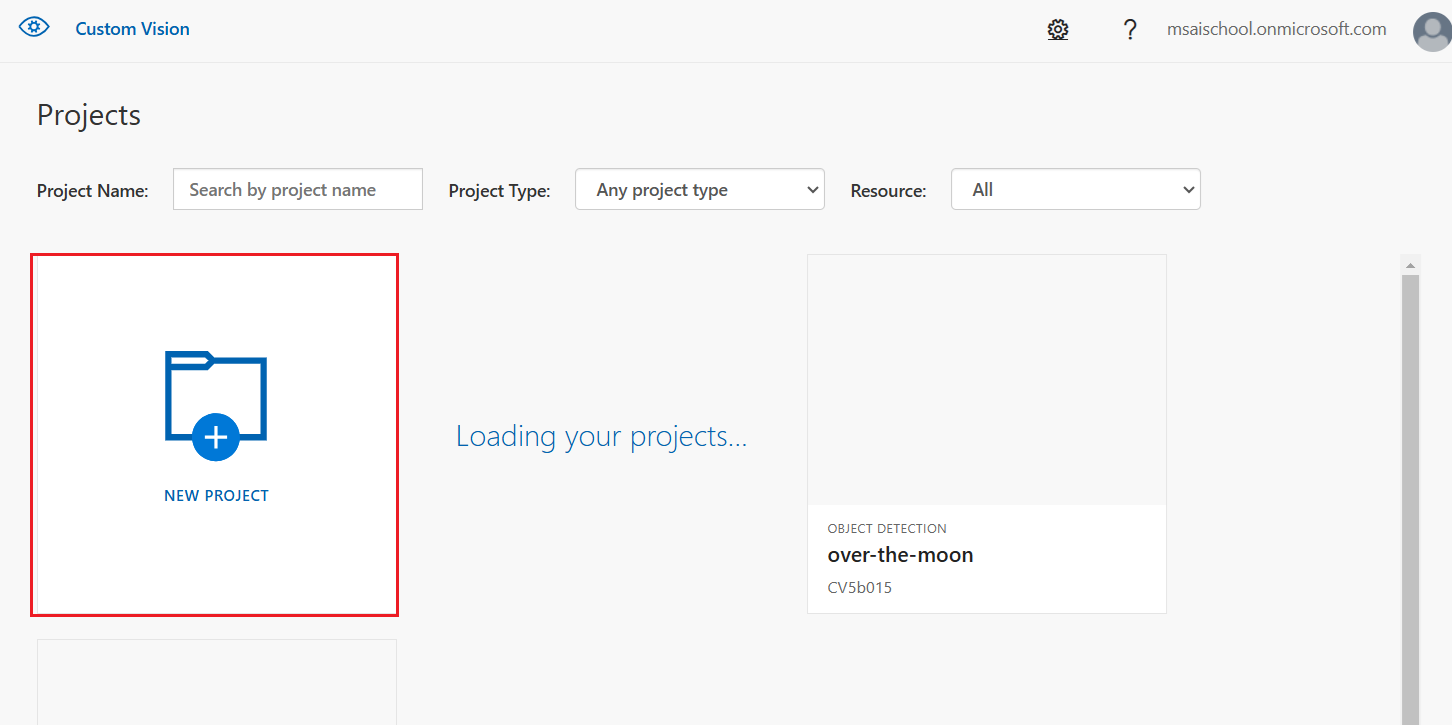This screenshot has width=1452, height=725.
Task: Click the vertical scrollbar track
Action: click(x=1411, y=500)
